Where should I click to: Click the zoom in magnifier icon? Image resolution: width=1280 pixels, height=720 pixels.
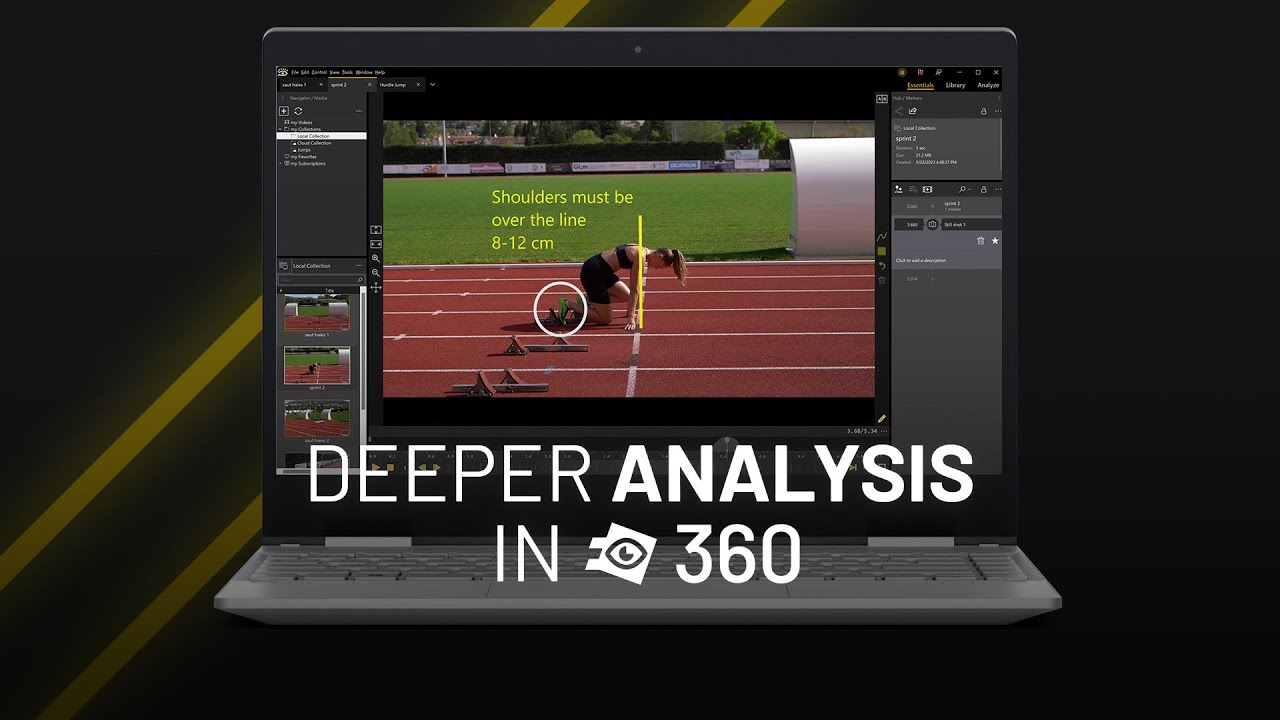(x=376, y=258)
